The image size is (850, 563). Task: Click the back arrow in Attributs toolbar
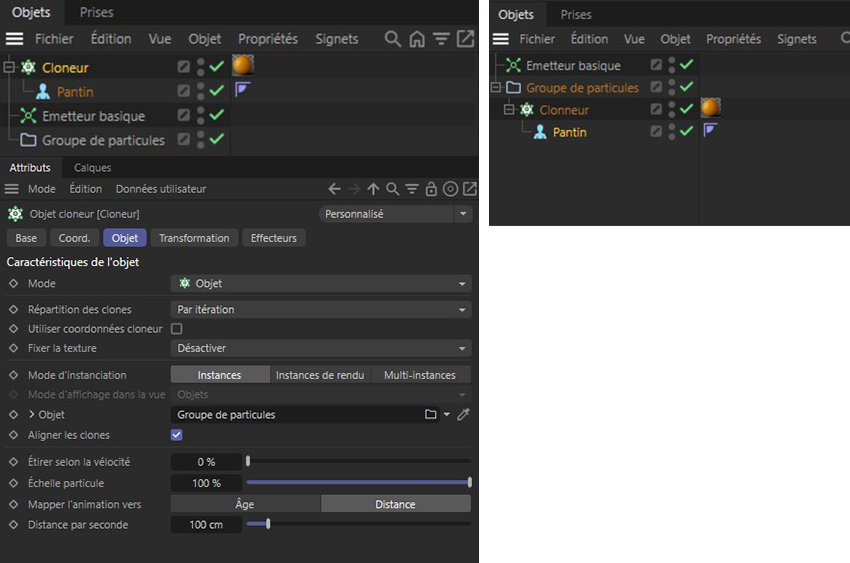pyautogui.click(x=335, y=189)
